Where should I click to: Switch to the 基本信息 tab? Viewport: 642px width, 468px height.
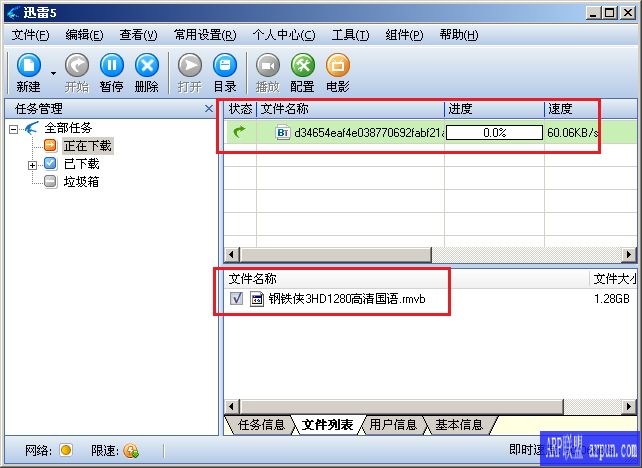click(459, 425)
